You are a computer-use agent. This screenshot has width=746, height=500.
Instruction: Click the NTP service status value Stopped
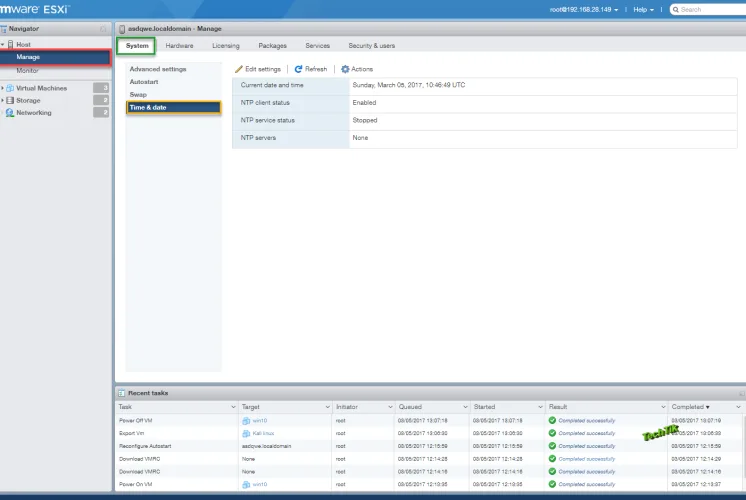tap(364, 120)
